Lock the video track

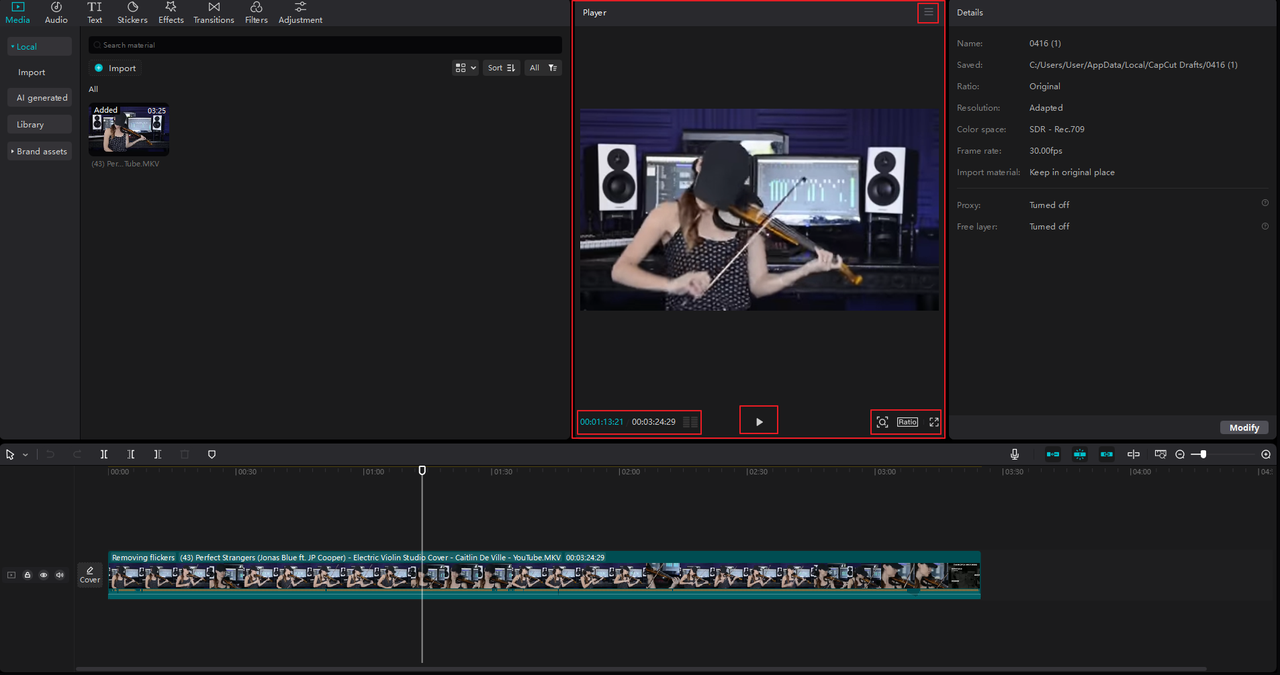[27, 575]
